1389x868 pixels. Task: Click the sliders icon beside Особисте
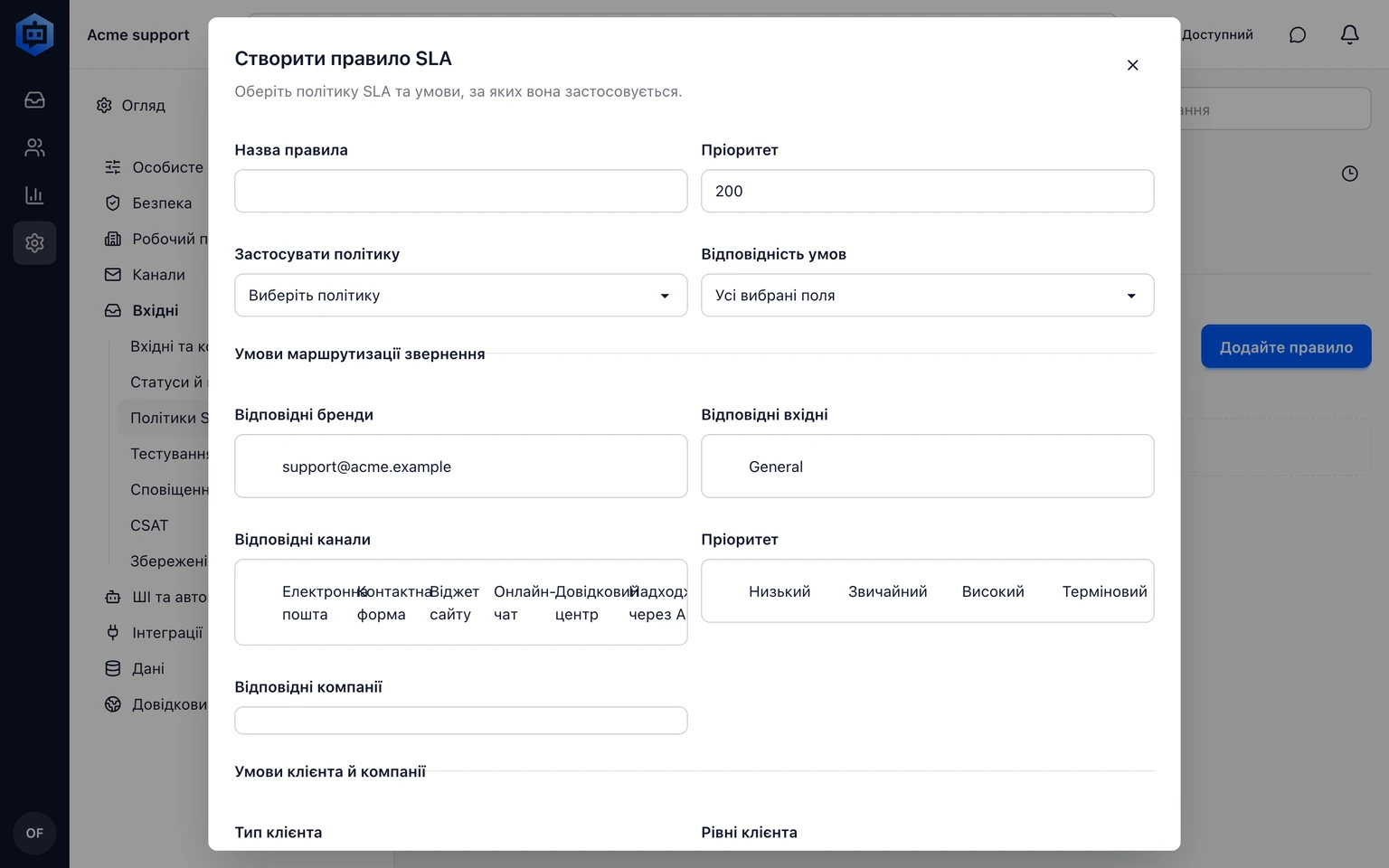(x=113, y=167)
